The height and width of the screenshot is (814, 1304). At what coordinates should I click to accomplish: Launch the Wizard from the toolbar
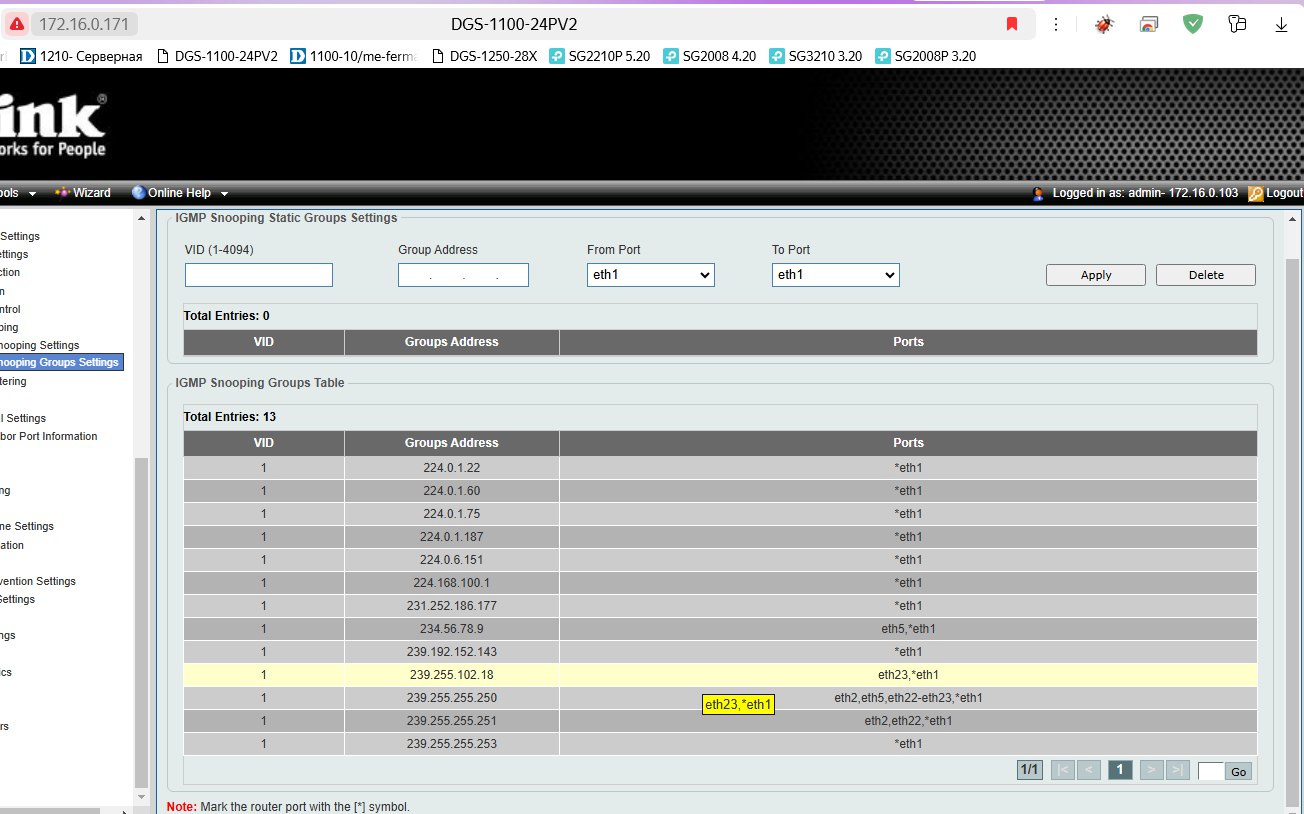click(82, 193)
